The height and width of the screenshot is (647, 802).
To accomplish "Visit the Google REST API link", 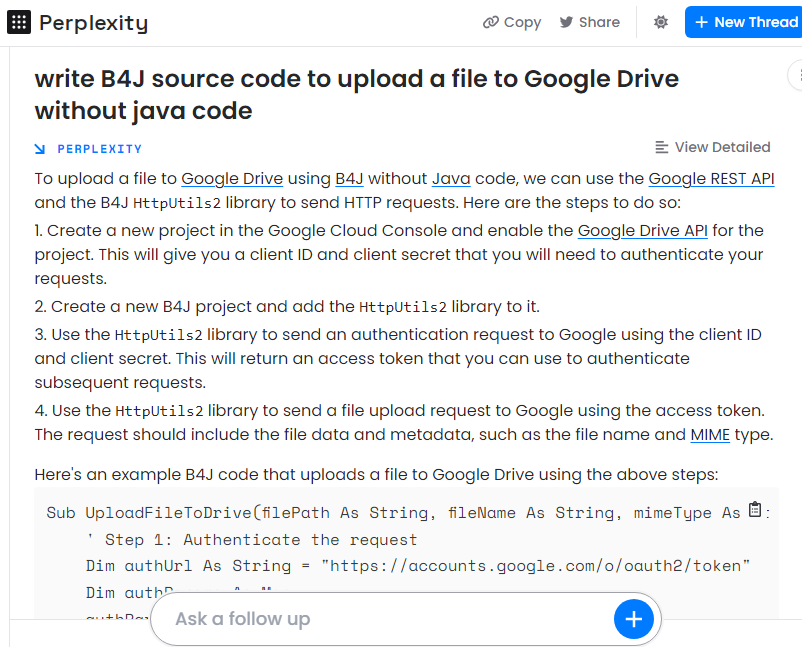I will 709,178.
